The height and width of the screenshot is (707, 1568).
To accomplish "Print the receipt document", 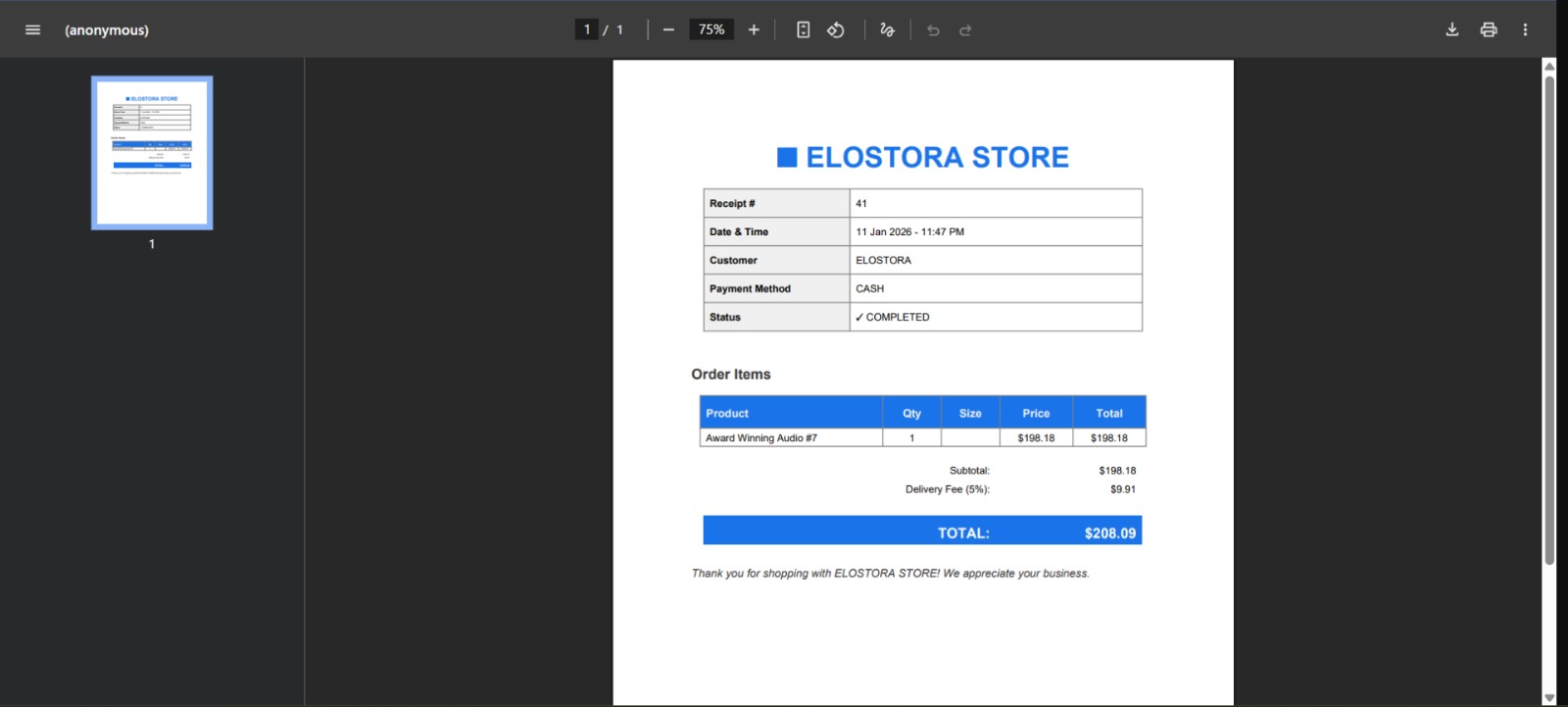I will [1489, 29].
